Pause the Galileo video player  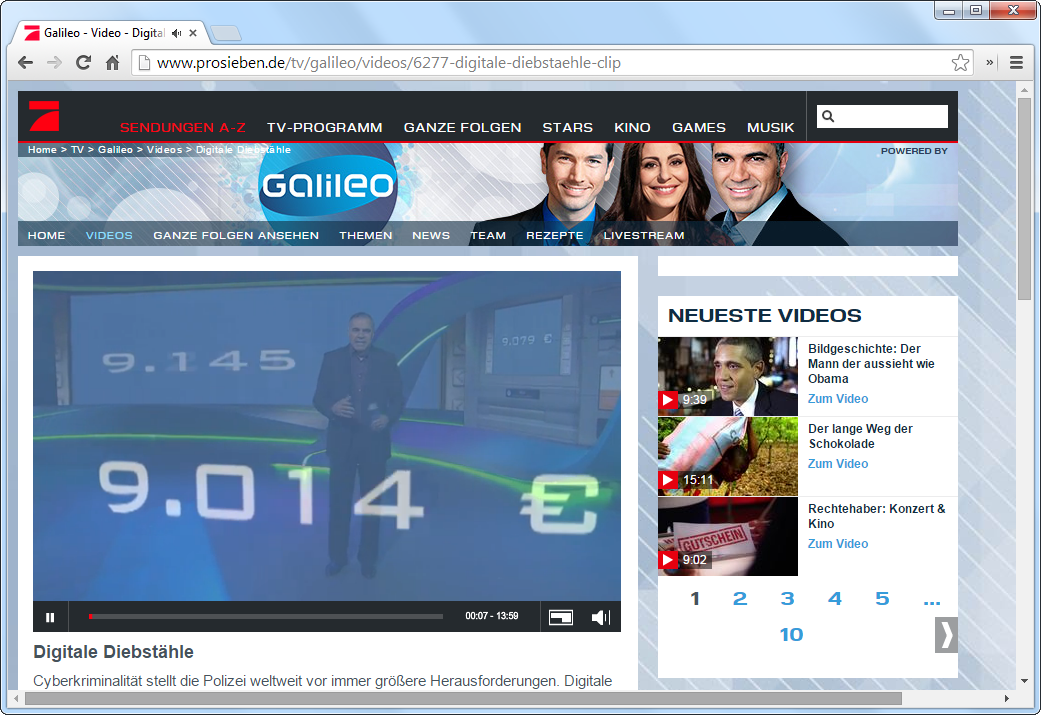point(50,617)
